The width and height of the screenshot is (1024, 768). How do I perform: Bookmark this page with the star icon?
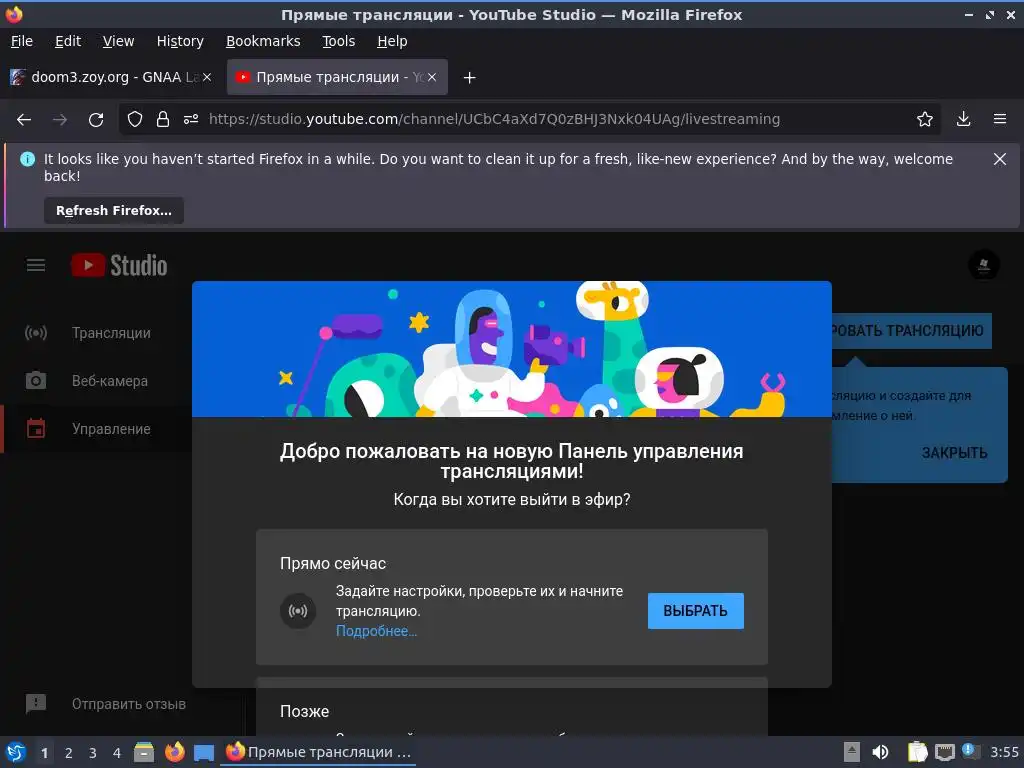[x=925, y=120]
